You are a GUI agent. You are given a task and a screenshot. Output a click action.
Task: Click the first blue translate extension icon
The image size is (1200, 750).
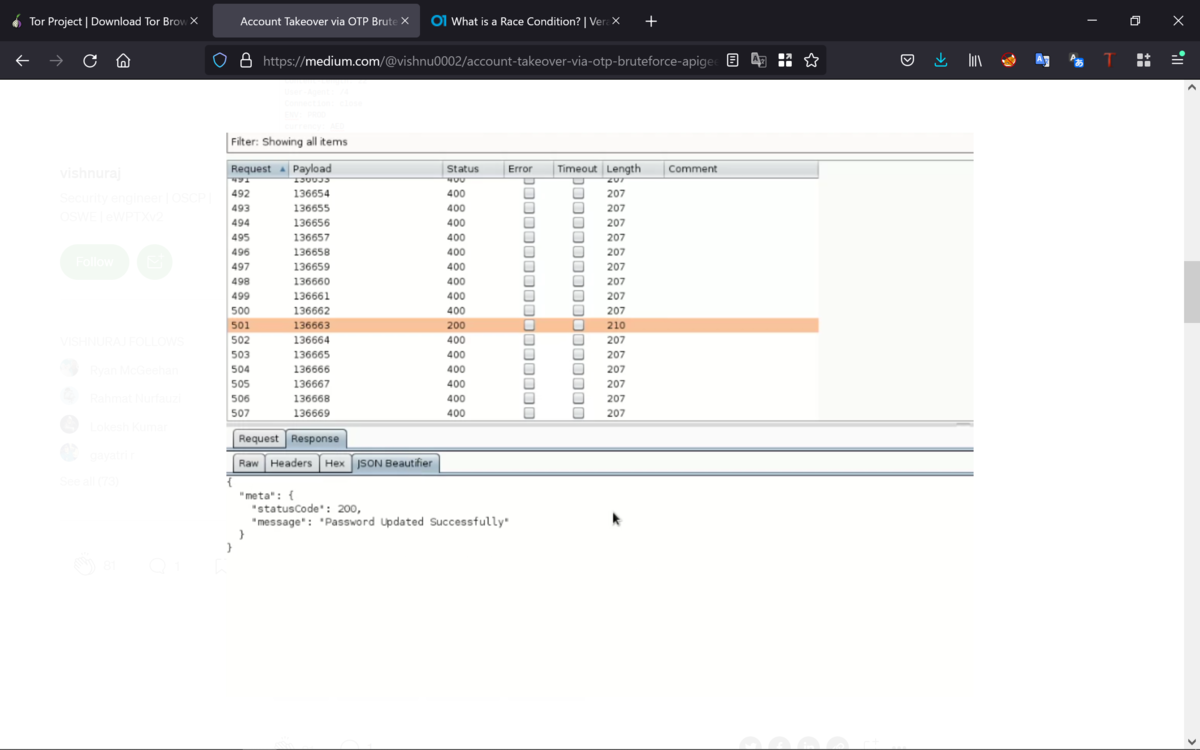point(1043,60)
